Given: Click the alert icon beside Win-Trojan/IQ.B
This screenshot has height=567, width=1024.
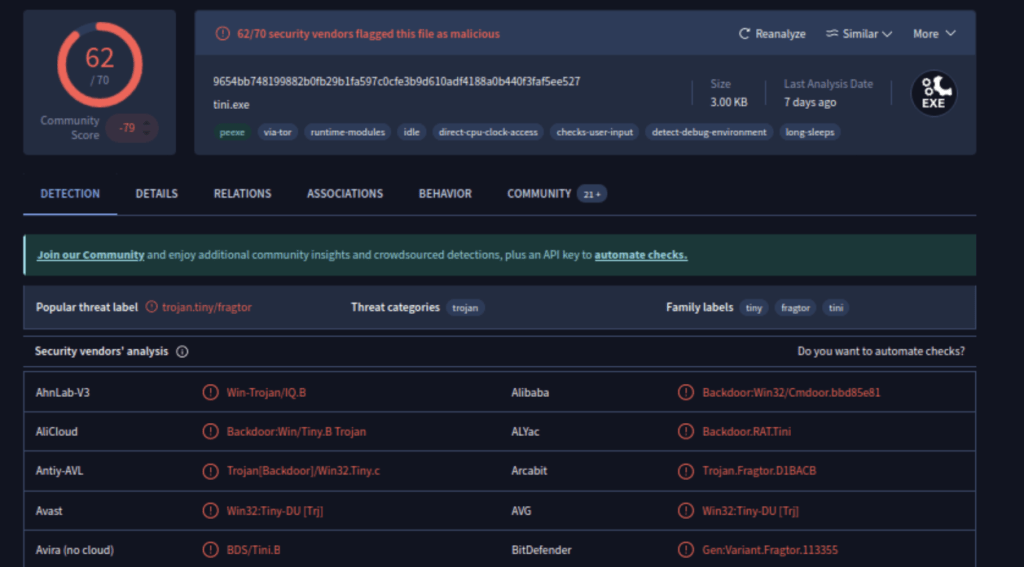Looking at the screenshot, I should 210,393.
